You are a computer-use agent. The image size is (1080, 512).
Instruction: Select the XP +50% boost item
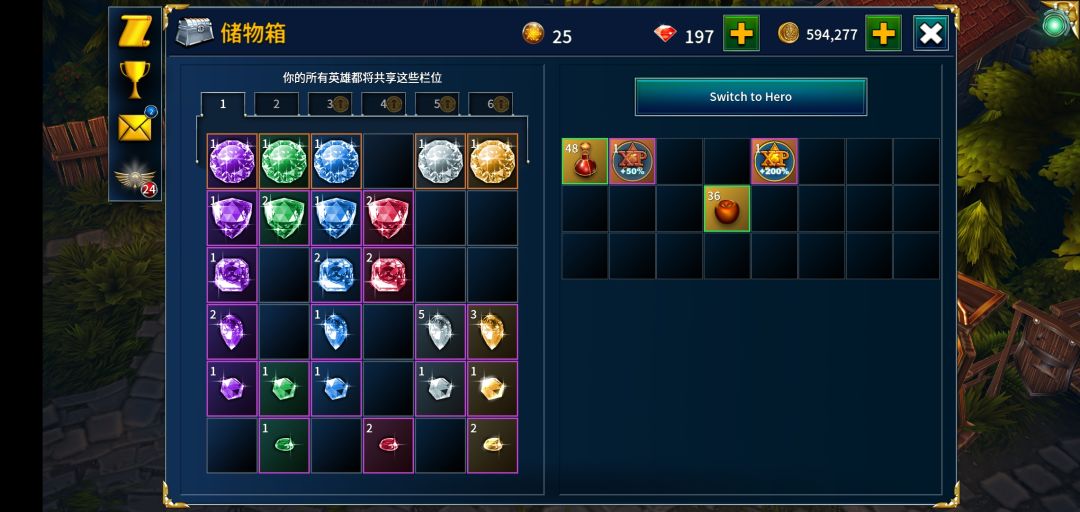[632, 161]
